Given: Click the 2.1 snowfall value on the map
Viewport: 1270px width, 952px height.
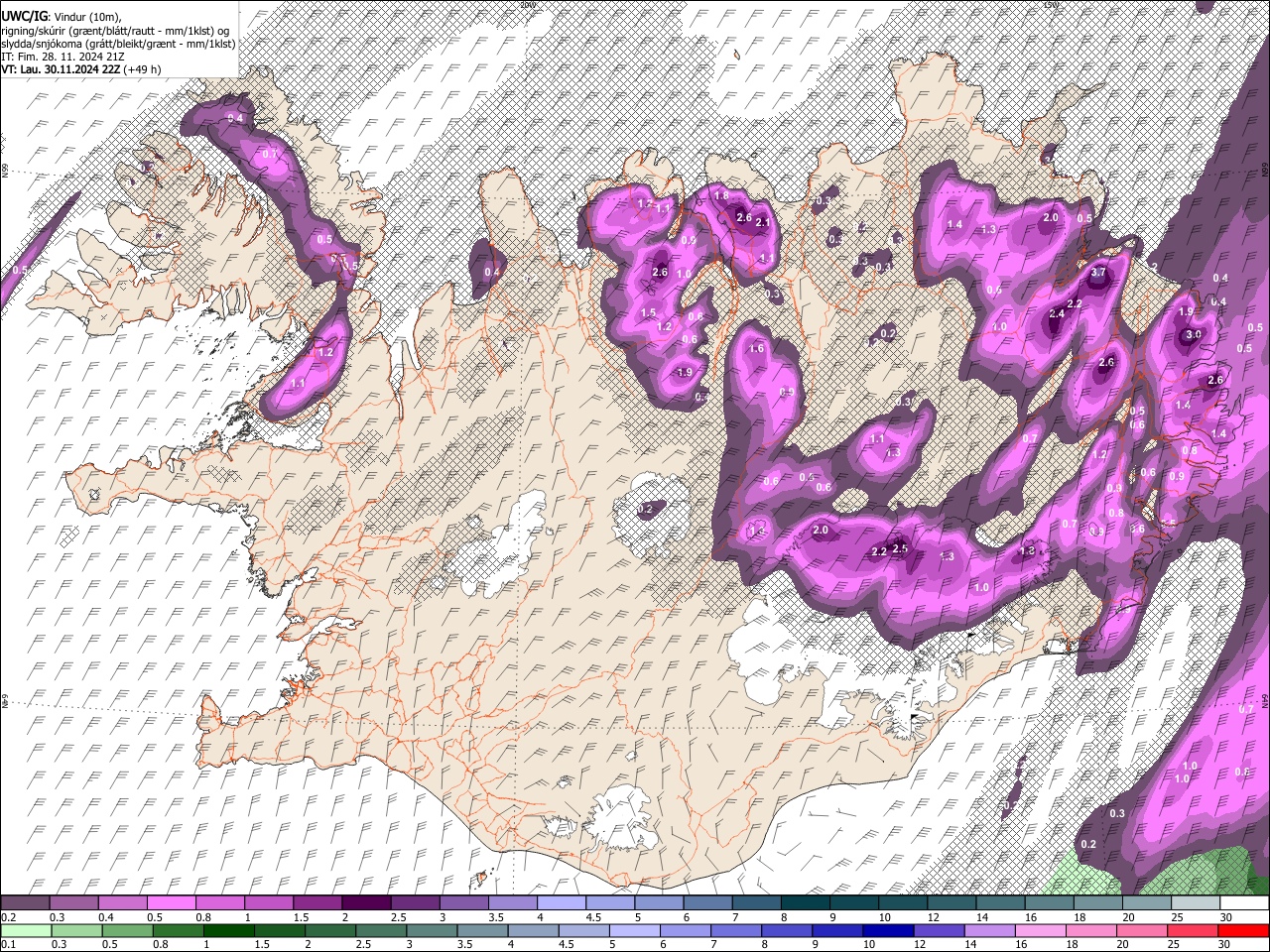Looking at the screenshot, I should (x=763, y=223).
